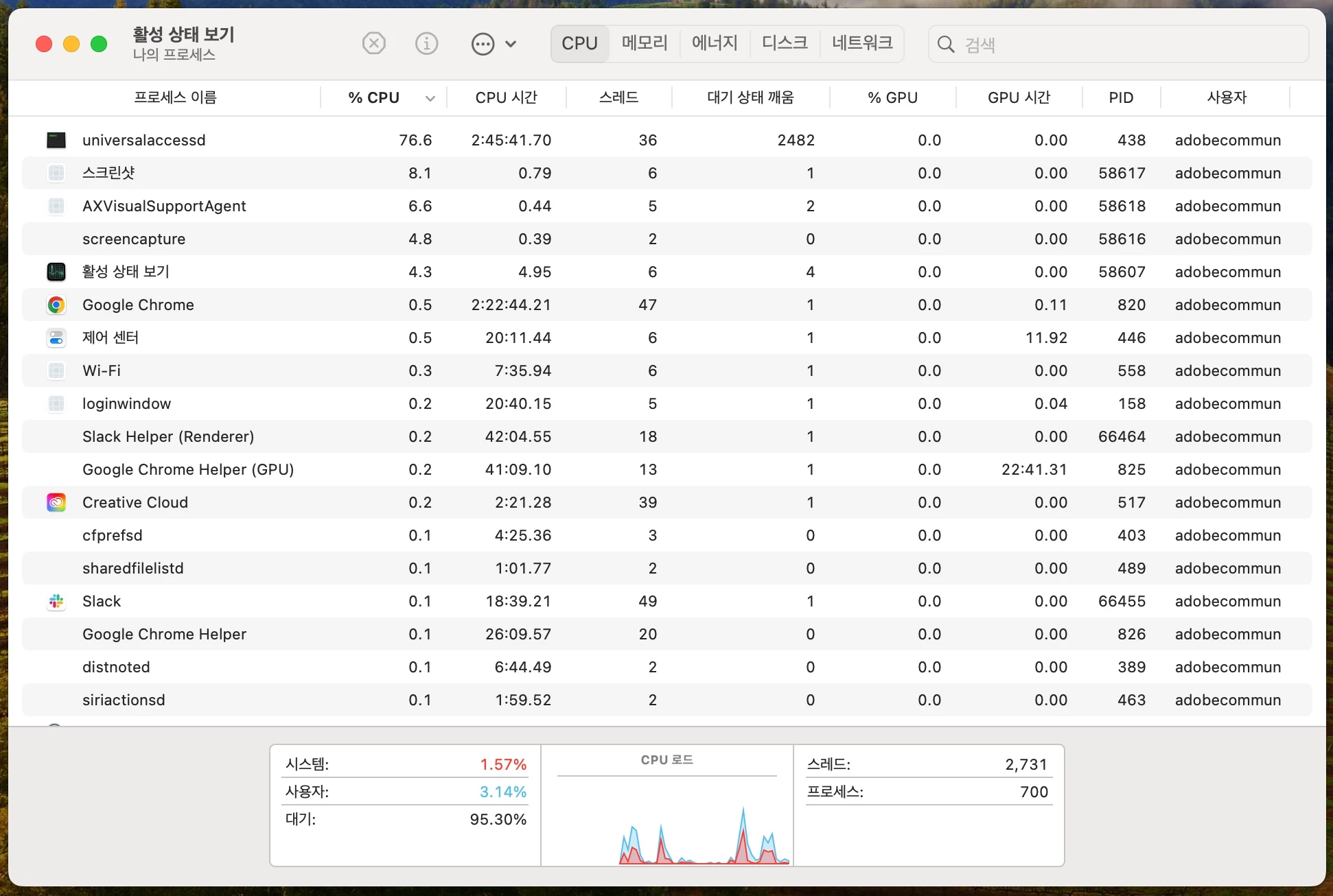1333x896 pixels.
Task: Click the stop process X icon
Action: [373, 44]
